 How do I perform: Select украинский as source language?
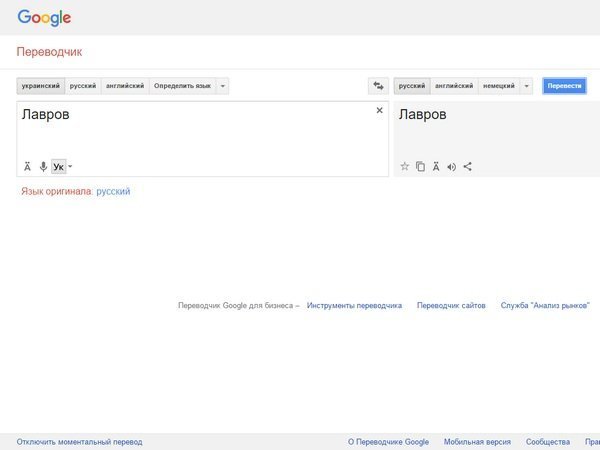click(x=41, y=86)
